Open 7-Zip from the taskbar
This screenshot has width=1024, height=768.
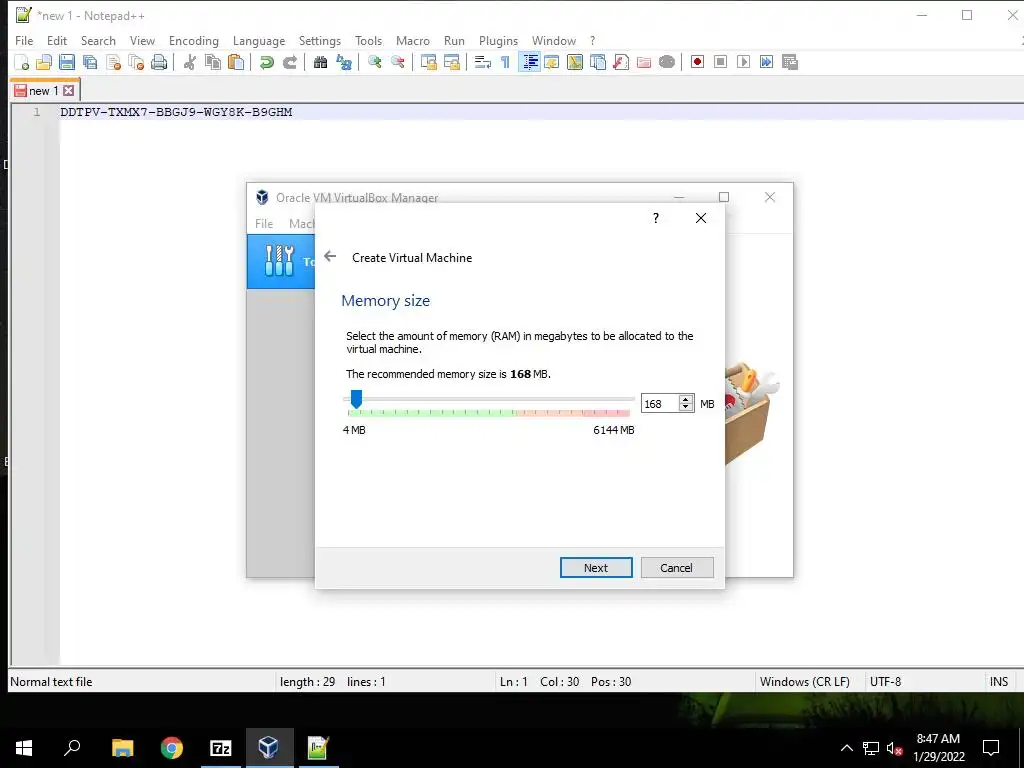point(221,748)
